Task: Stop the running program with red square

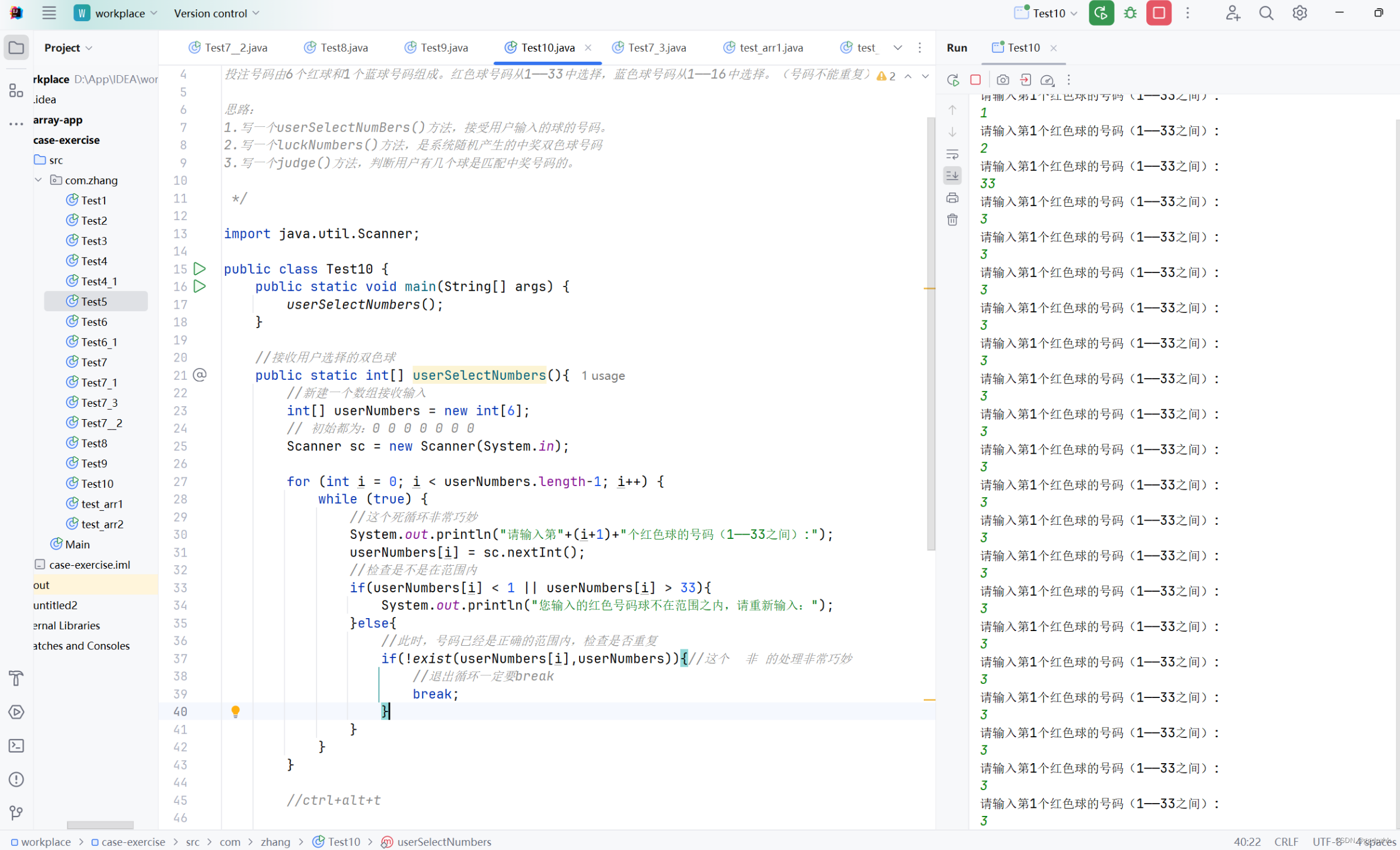Action: [x=1159, y=13]
